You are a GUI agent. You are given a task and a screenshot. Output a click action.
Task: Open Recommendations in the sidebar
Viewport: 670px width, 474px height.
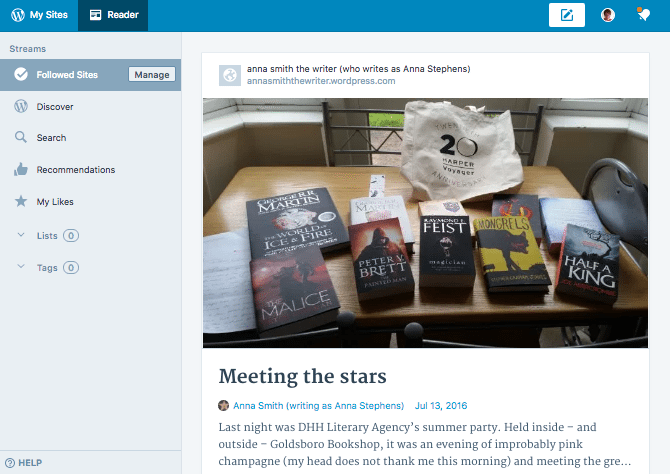[x=91, y=170]
